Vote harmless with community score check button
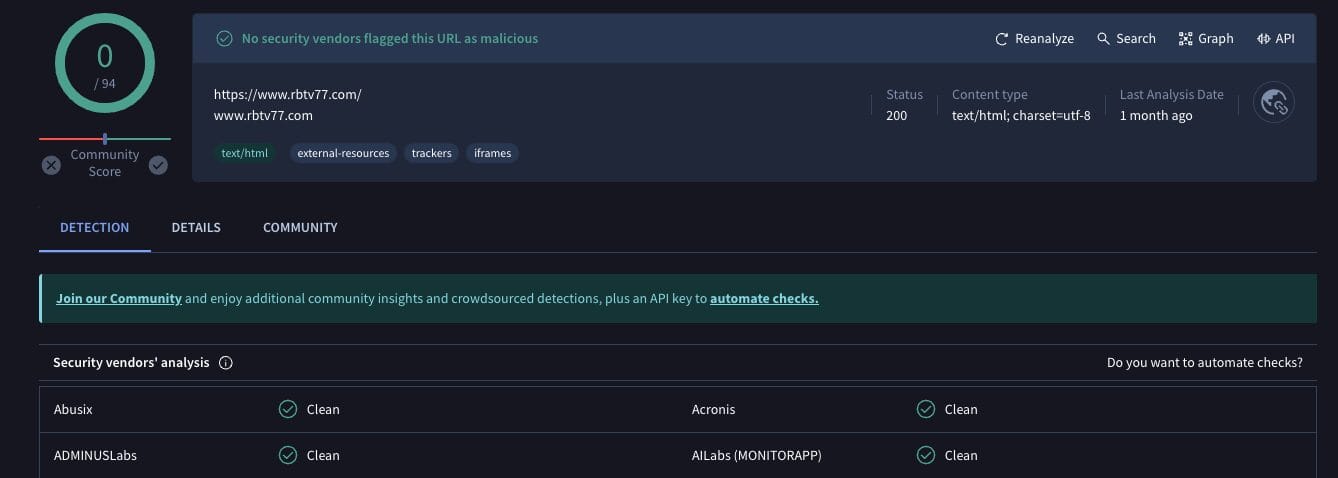 158,165
